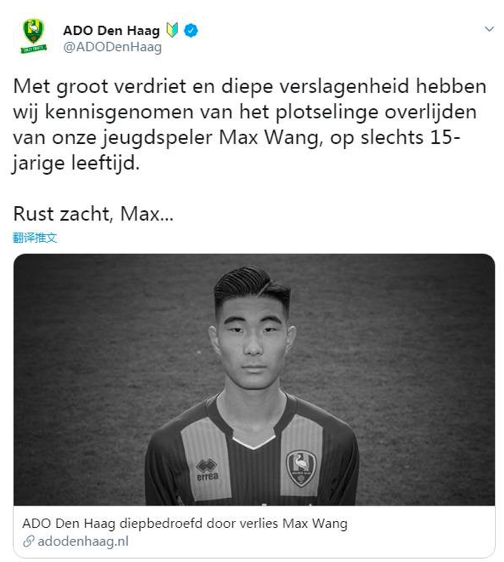
Task: Click the ADO Den Haag crest avatar
Action: click(x=34, y=37)
